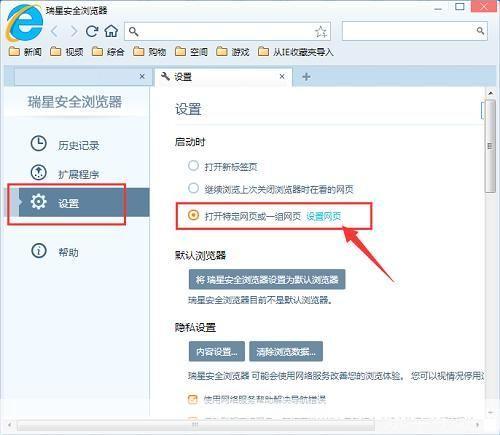This screenshot has width=500, height=435.
Task: Click the 瑞星安全浏览器 sidebar heading
Action: pos(75,102)
